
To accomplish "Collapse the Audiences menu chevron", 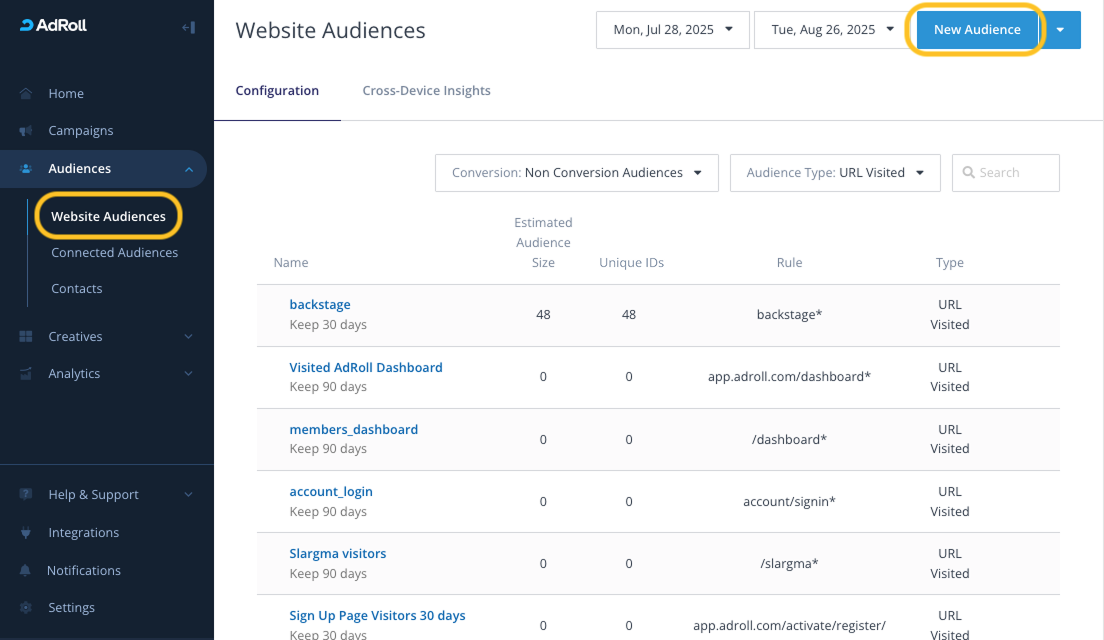I will point(189,170).
